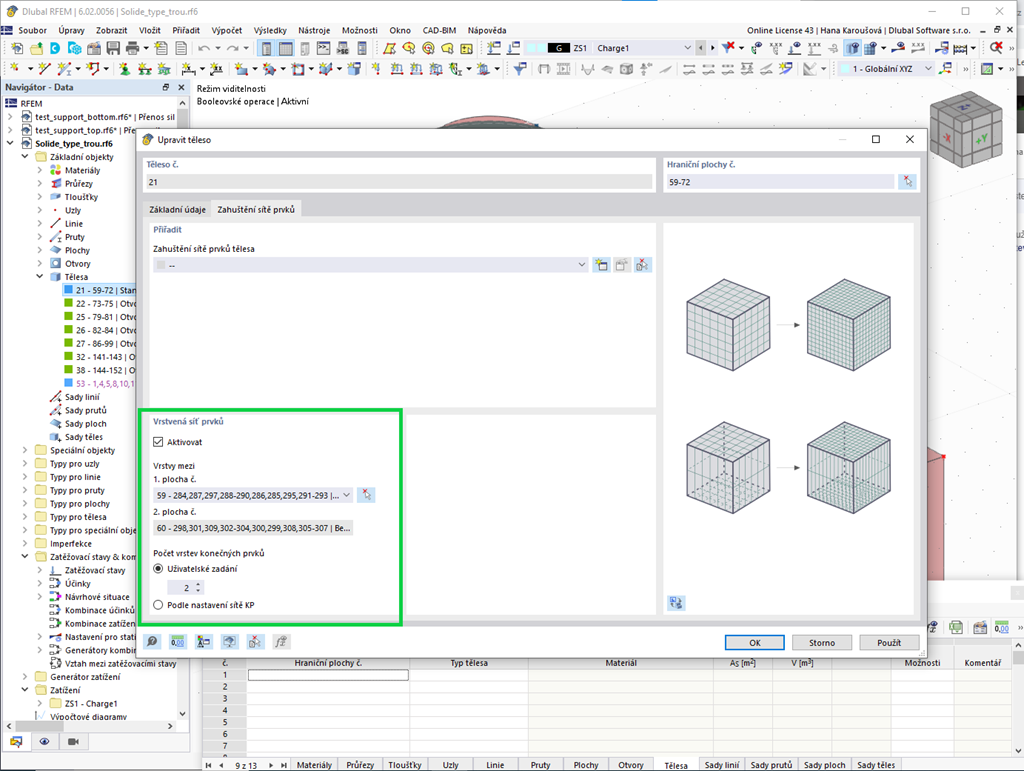Select ZS1 - Charge1 in Navigator tree
1024x771 pixels.
coord(91,704)
